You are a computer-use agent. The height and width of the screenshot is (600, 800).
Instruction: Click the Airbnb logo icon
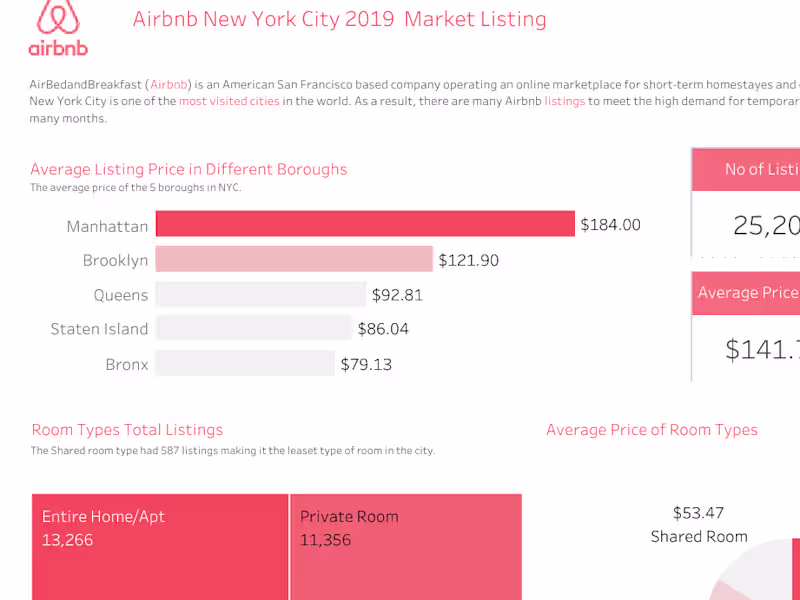[58, 27]
